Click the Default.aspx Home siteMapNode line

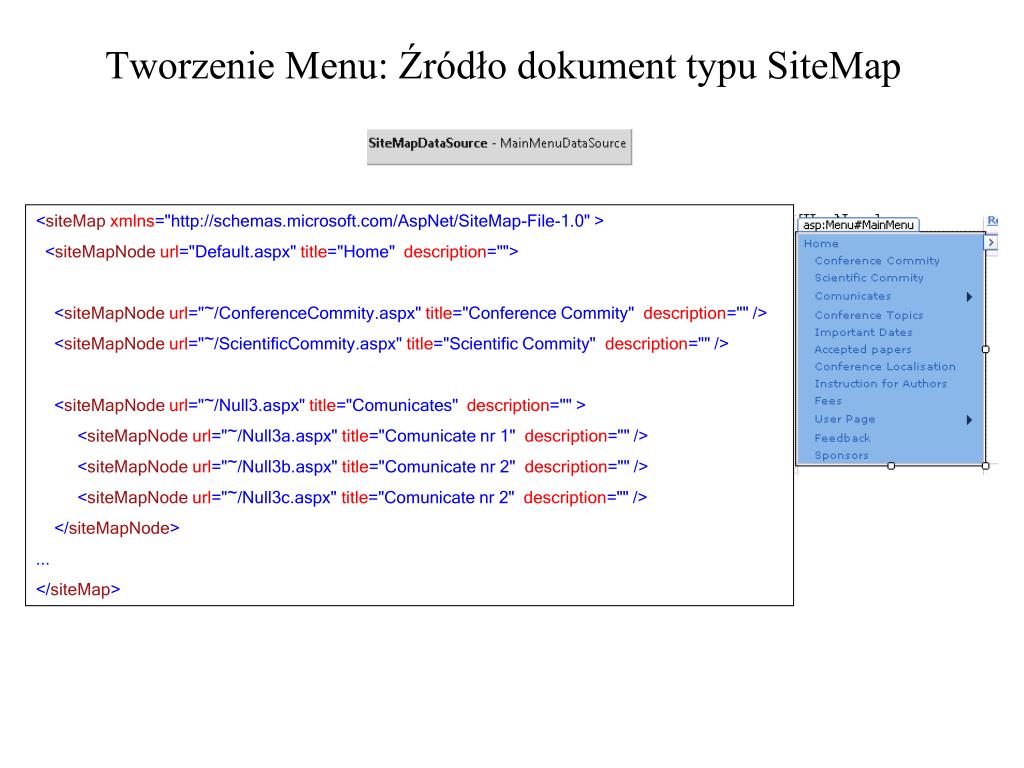(x=281, y=252)
